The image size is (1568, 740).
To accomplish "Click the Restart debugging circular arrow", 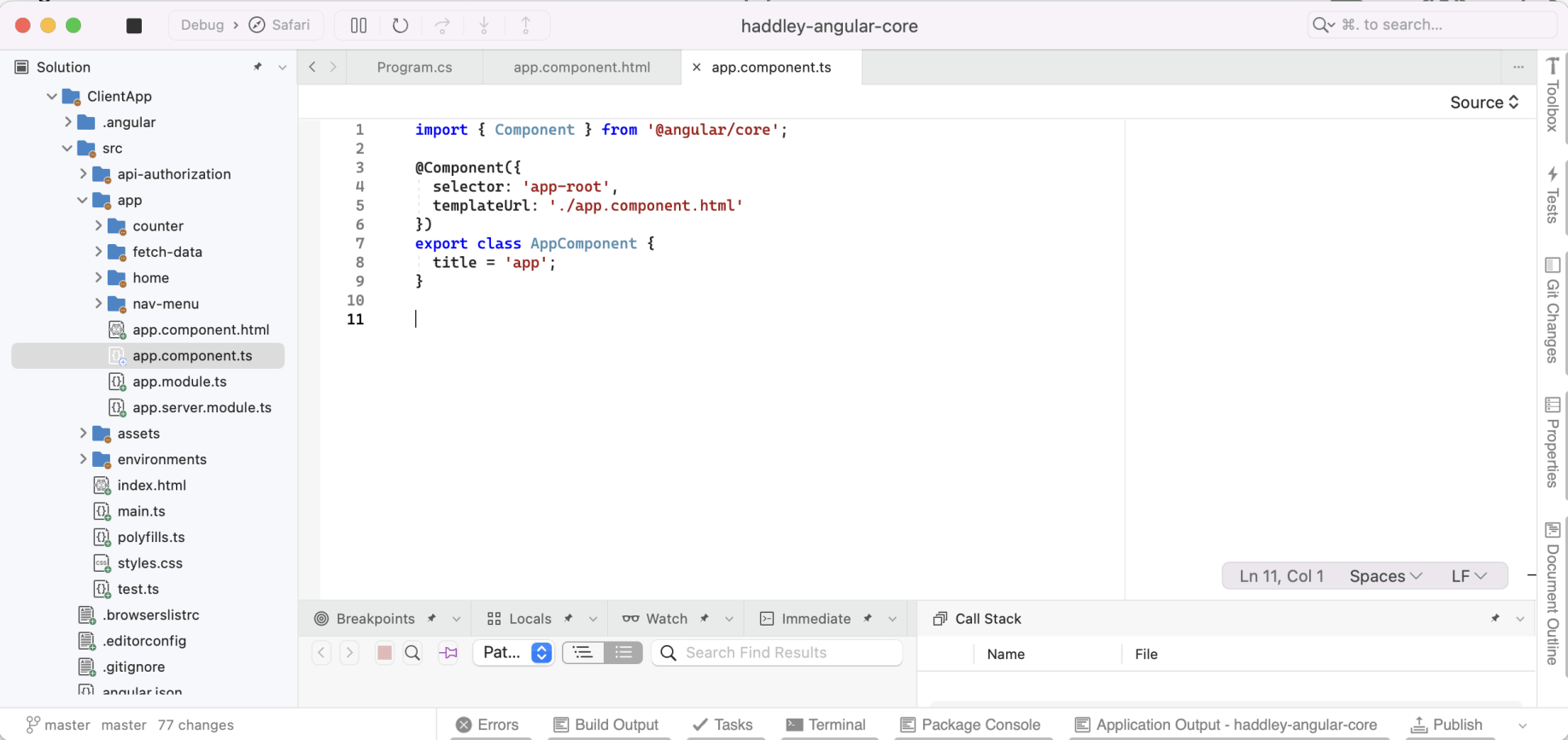I will tap(401, 26).
